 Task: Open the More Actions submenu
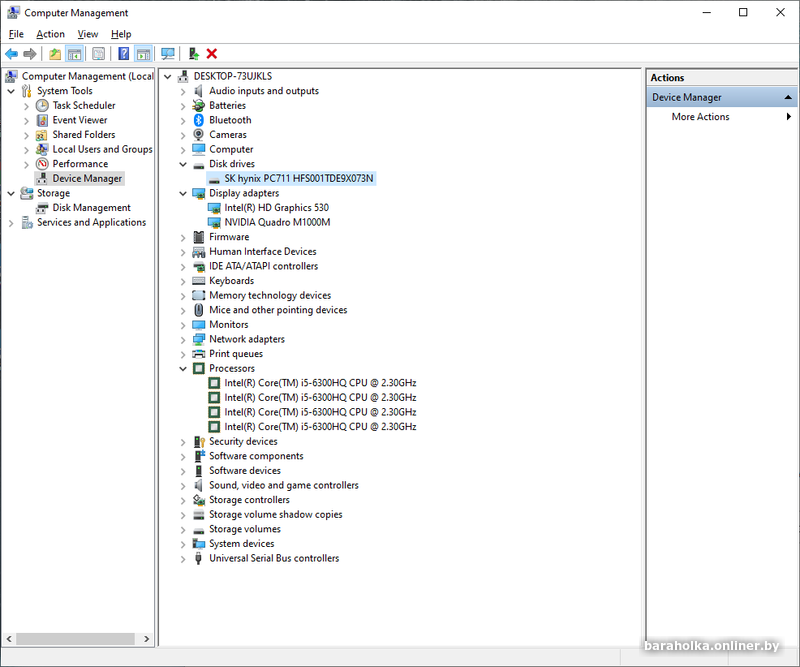[722, 116]
